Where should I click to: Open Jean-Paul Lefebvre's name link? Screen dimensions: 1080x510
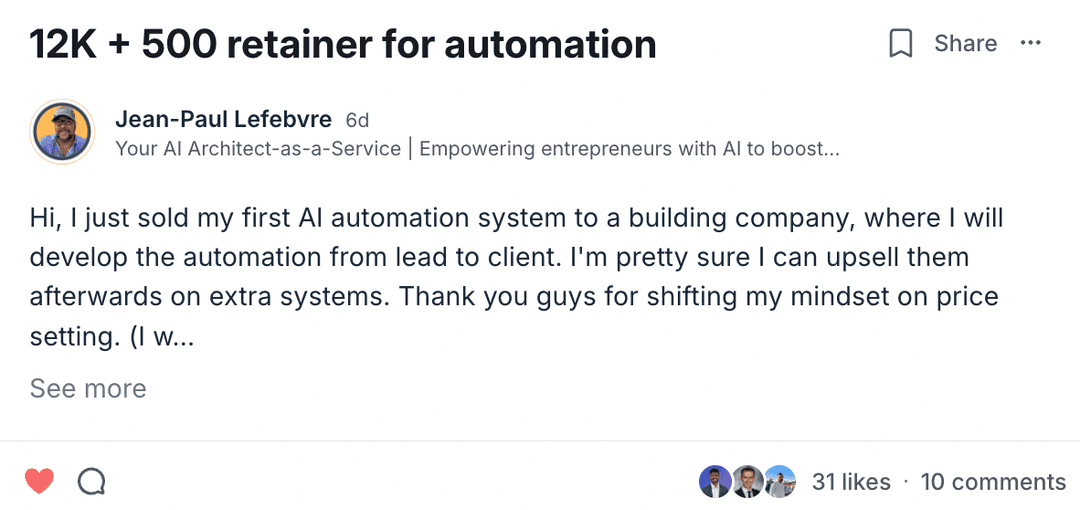(x=223, y=120)
